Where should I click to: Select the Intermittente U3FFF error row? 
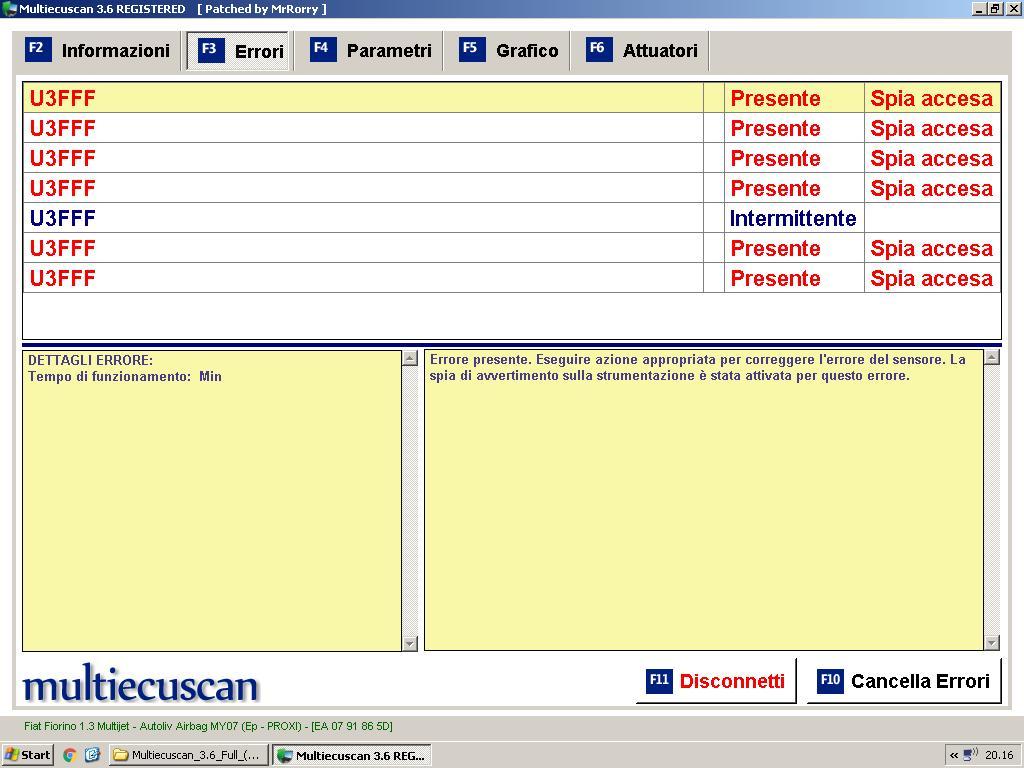(362, 218)
